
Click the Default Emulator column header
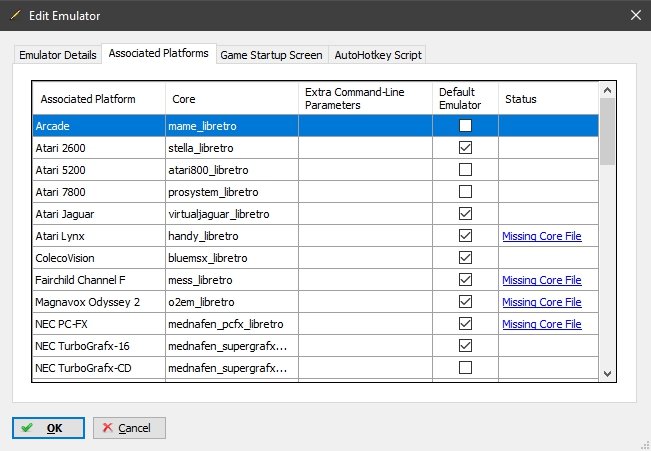(x=465, y=98)
